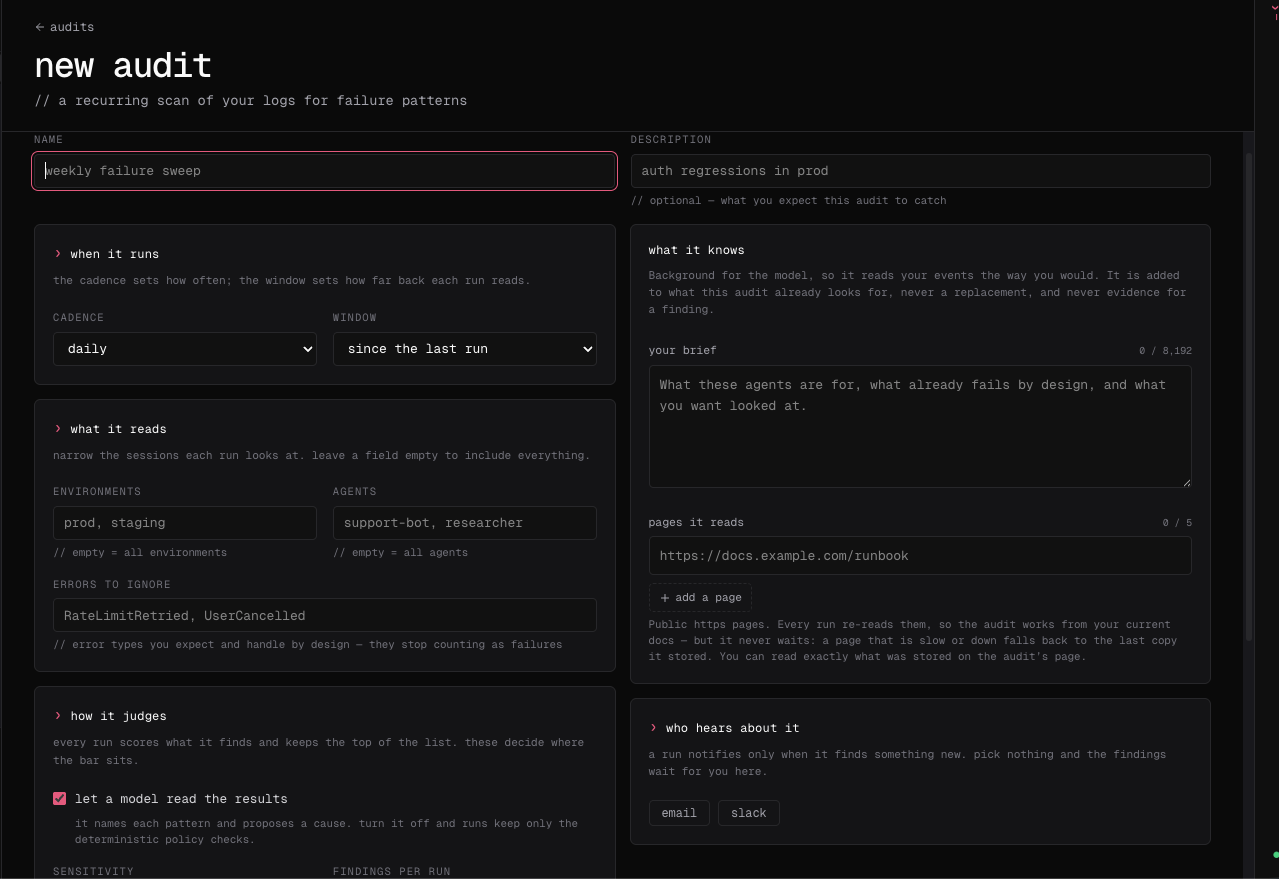Click the "your brief" text area

click(920, 427)
